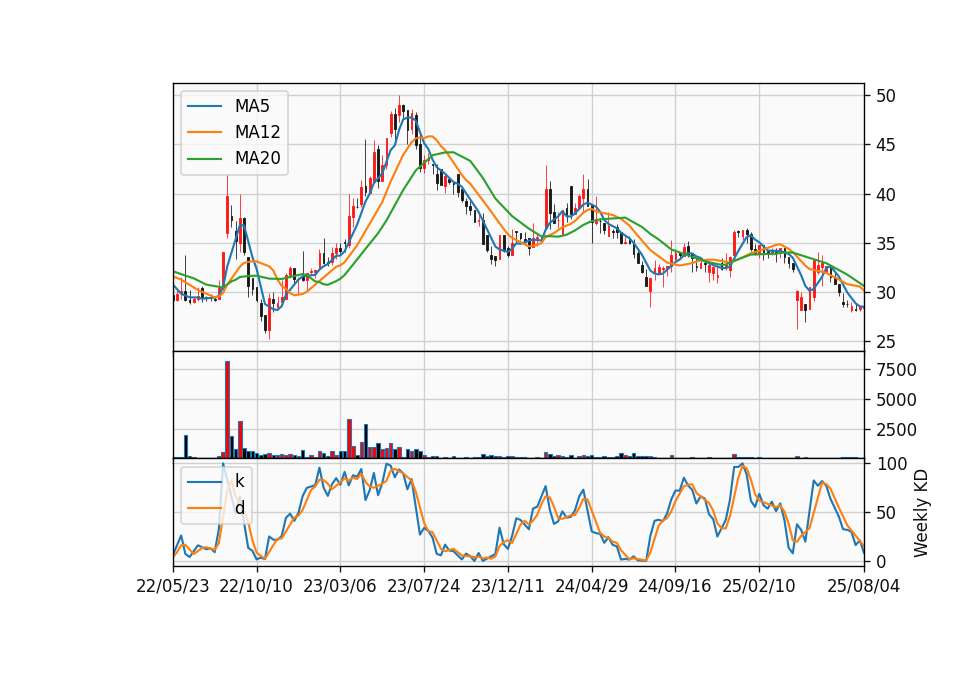Click the 23/07/24 date label
960x690 pixels.
tap(424, 586)
